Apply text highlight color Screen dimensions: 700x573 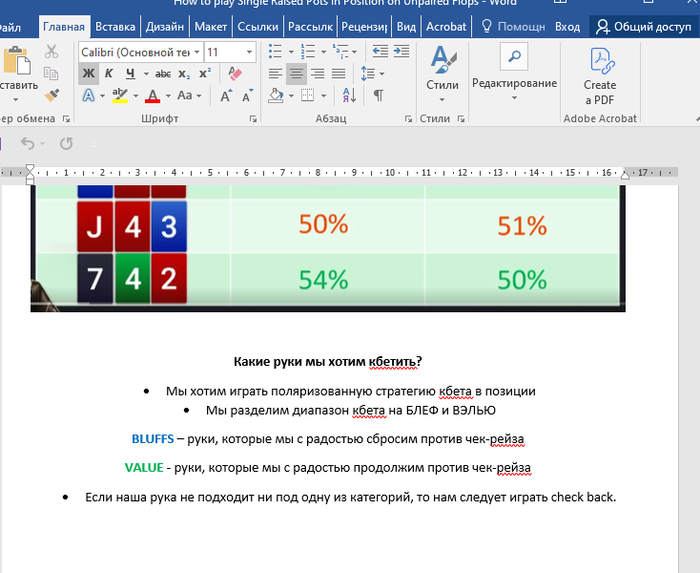pyautogui.click(x=120, y=96)
